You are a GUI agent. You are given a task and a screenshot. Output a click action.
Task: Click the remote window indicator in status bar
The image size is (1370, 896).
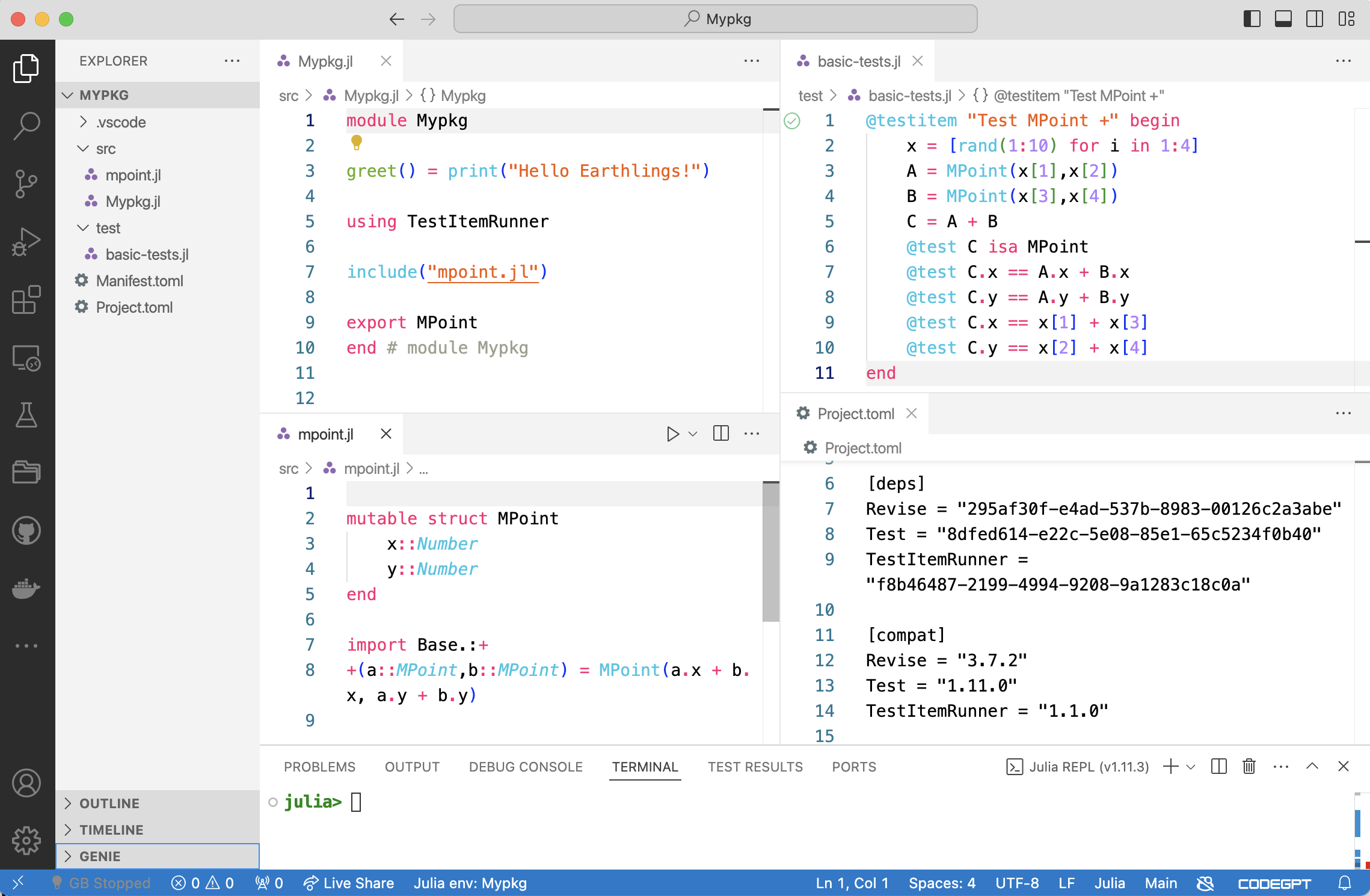(18, 883)
